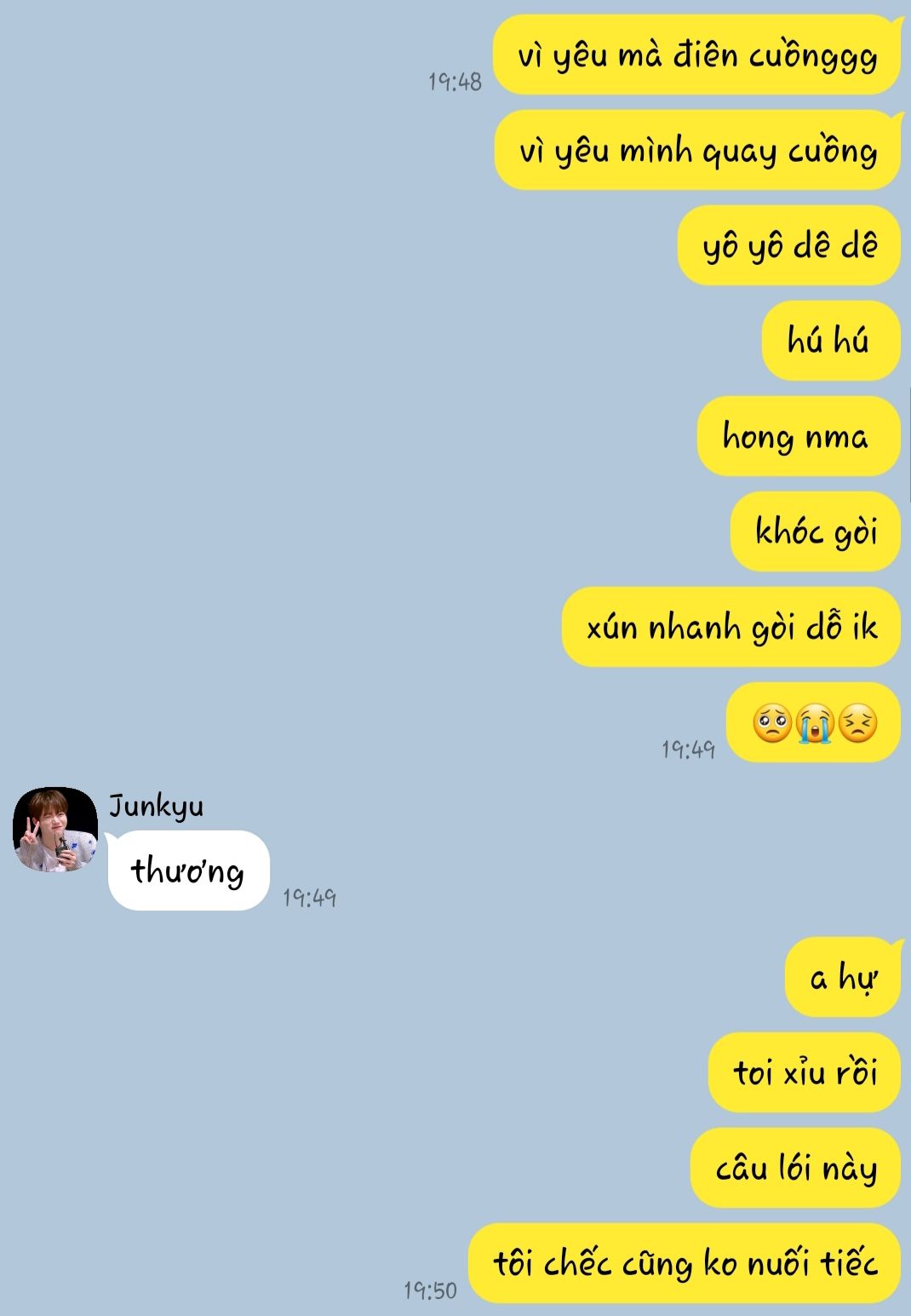This screenshot has width=911, height=1316.
Task: Select the yô yô dê dê message
Action: point(788,246)
